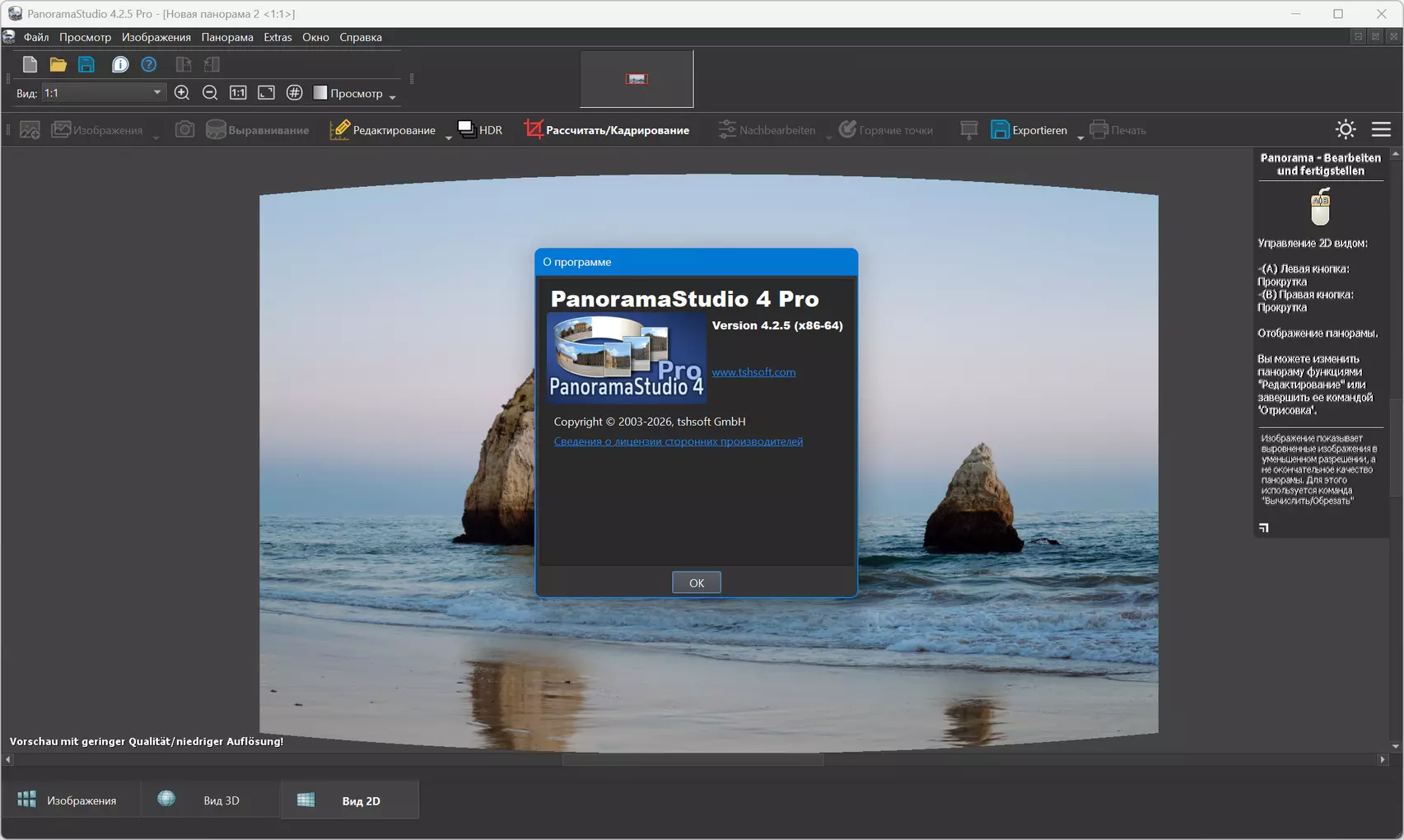This screenshot has height=840, width=1404.
Task: Click the horizontal scrollbar left arrow
Action: (x=8, y=759)
